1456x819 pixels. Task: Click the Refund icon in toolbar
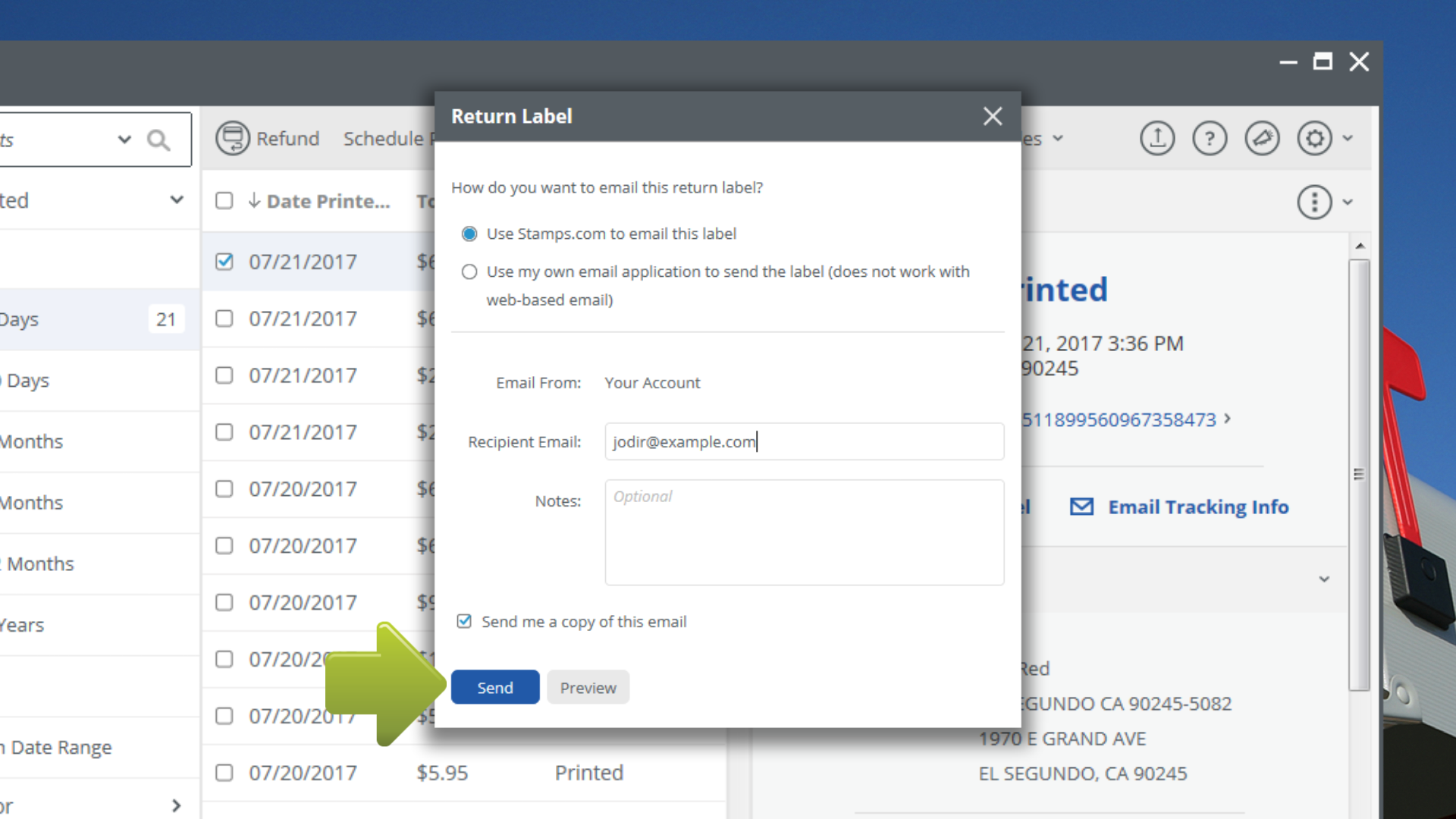coord(233,139)
